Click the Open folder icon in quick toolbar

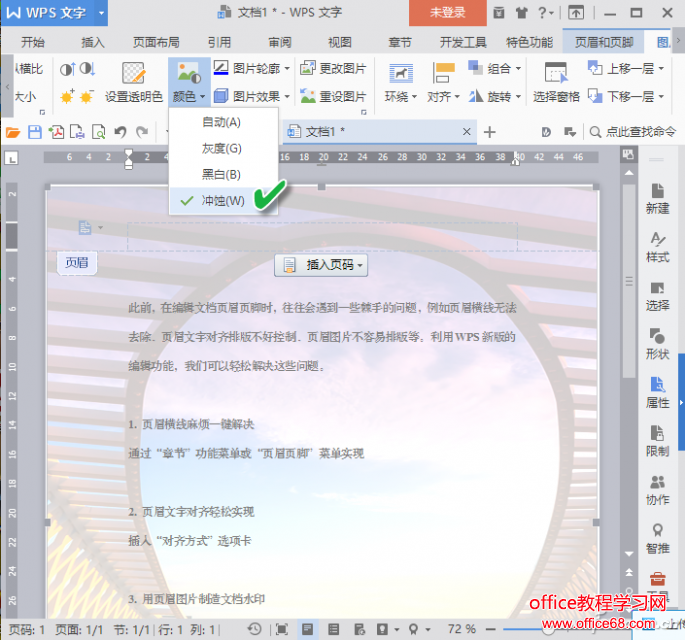tap(13, 132)
